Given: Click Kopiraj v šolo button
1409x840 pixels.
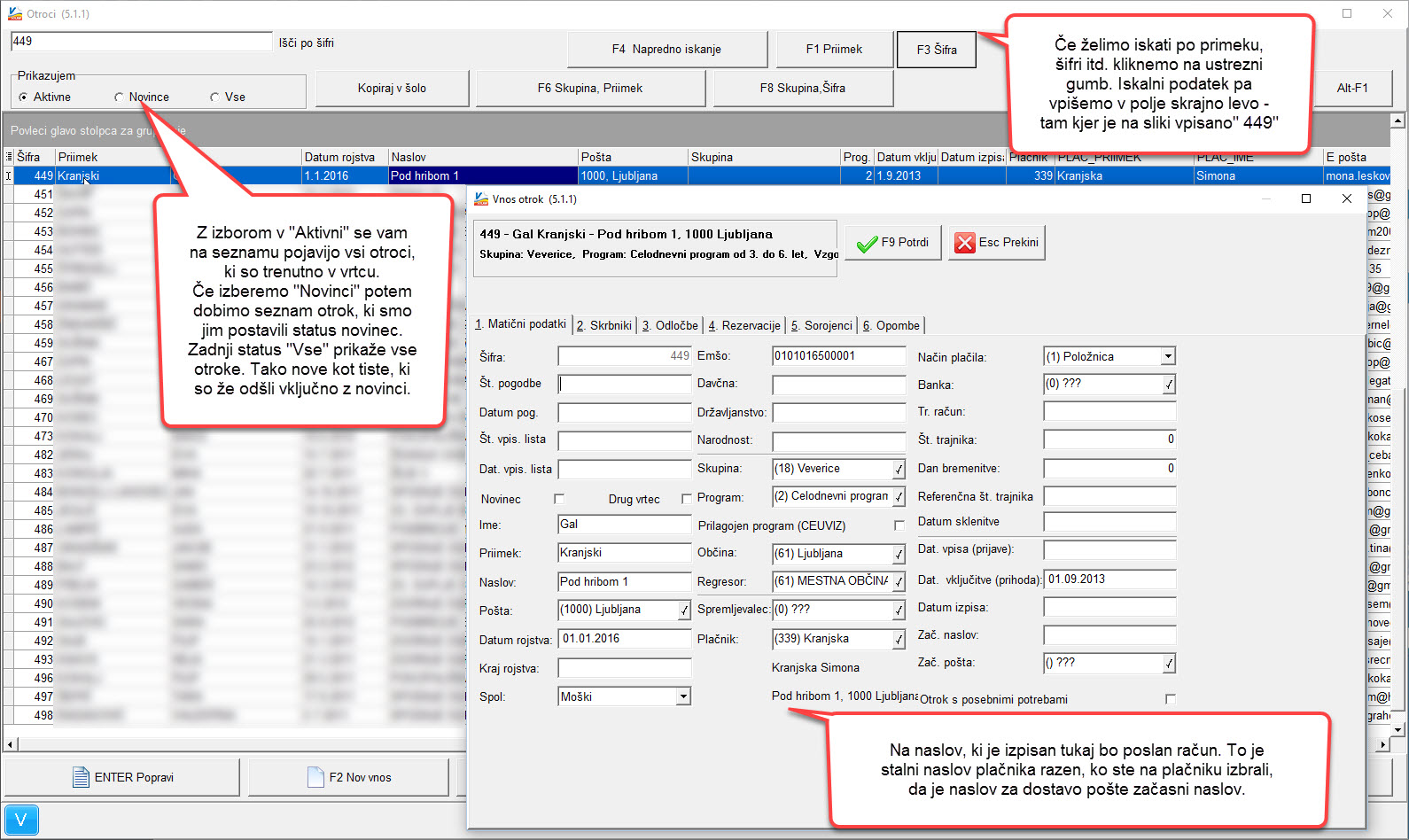Looking at the screenshot, I should click(392, 89).
